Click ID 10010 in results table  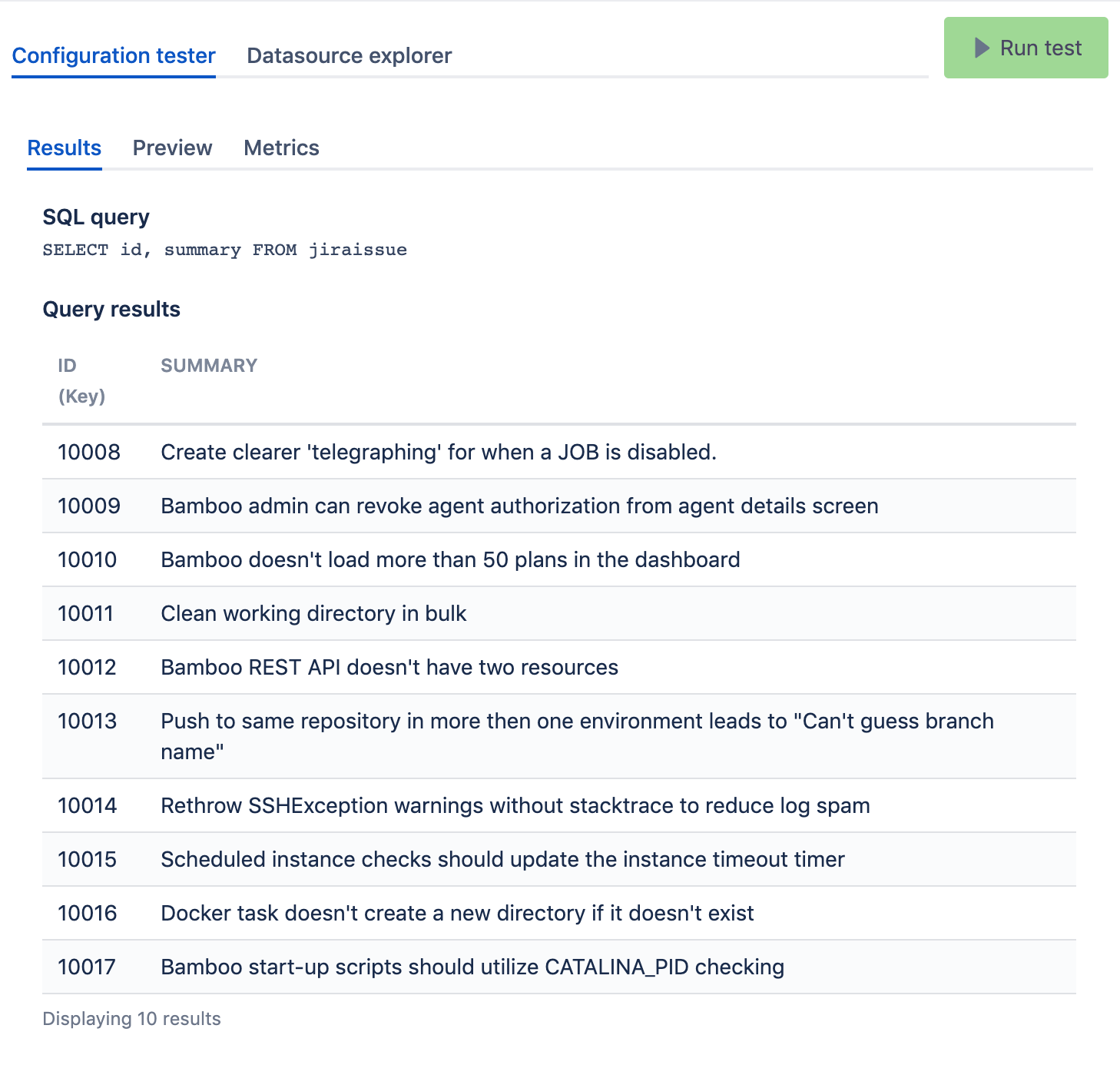88,560
